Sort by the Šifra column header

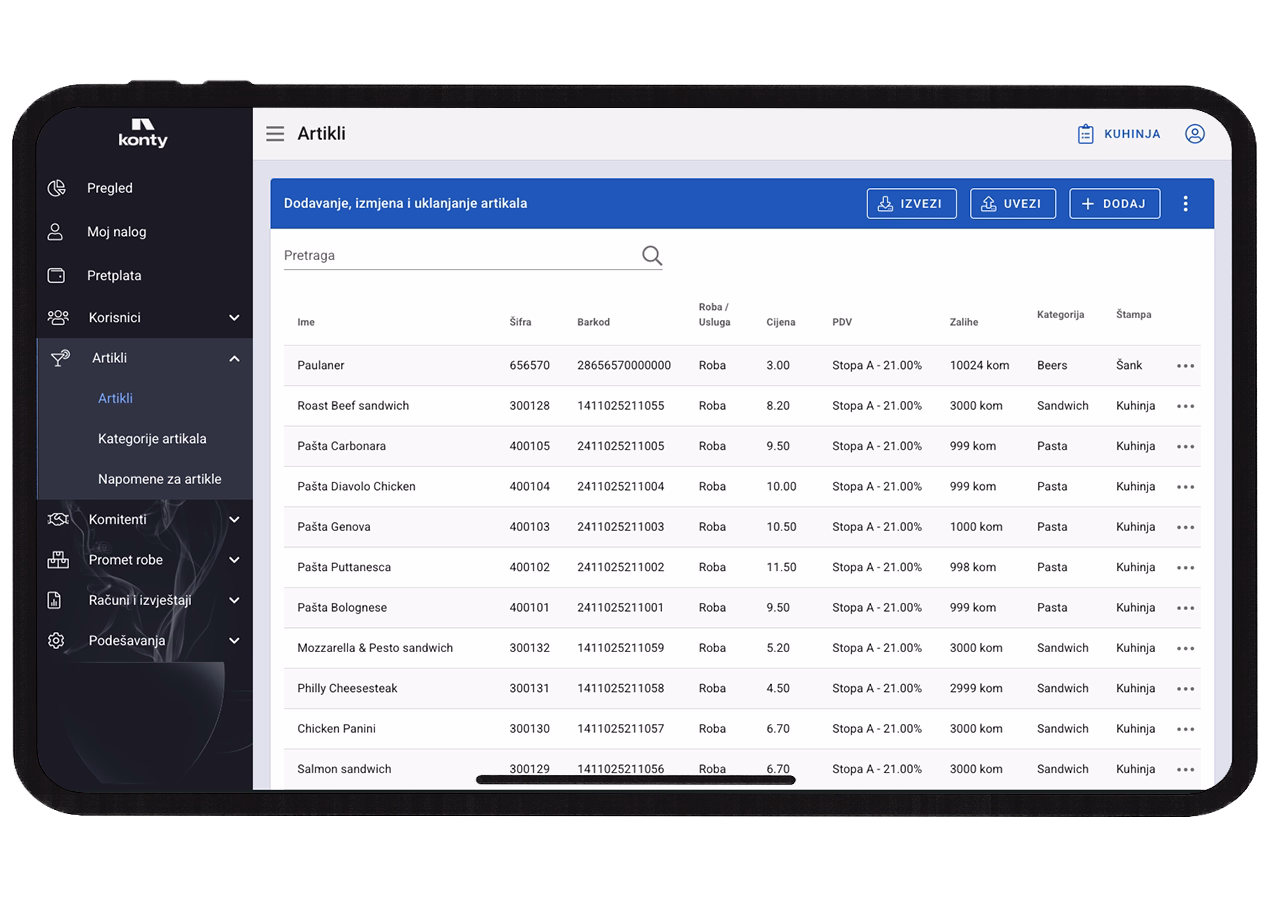520,322
